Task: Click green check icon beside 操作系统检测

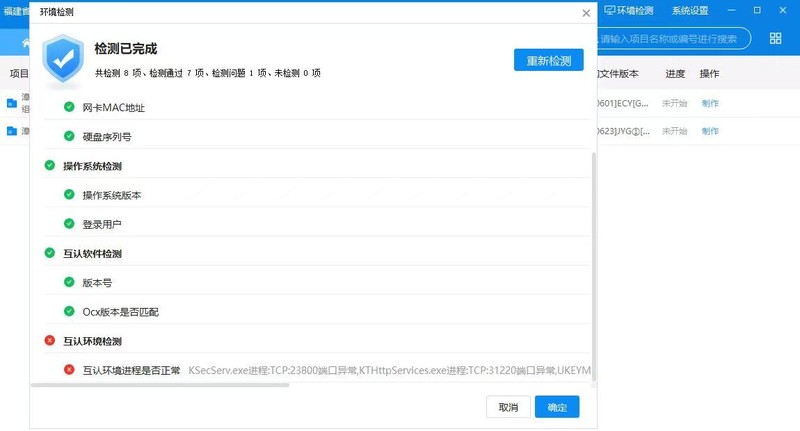Action: click(x=49, y=165)
